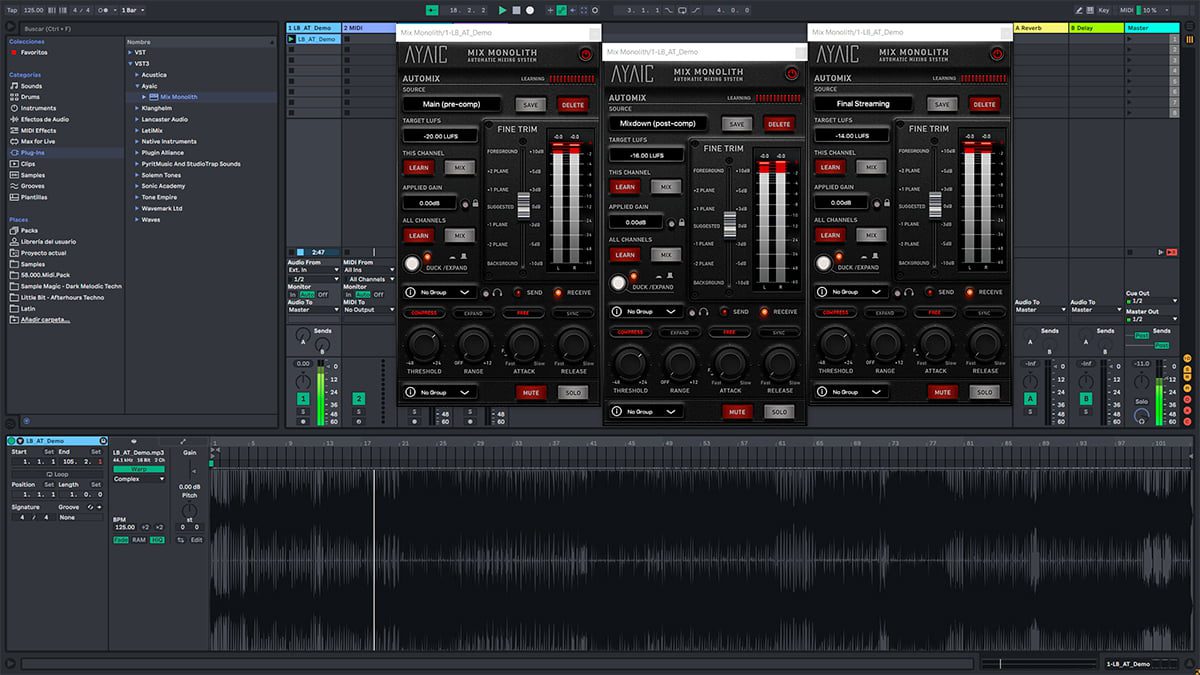Toggle the clip HiQ button
Image resolution: width=1200 pixels, height=675 pixels.
tap(157, 540)
